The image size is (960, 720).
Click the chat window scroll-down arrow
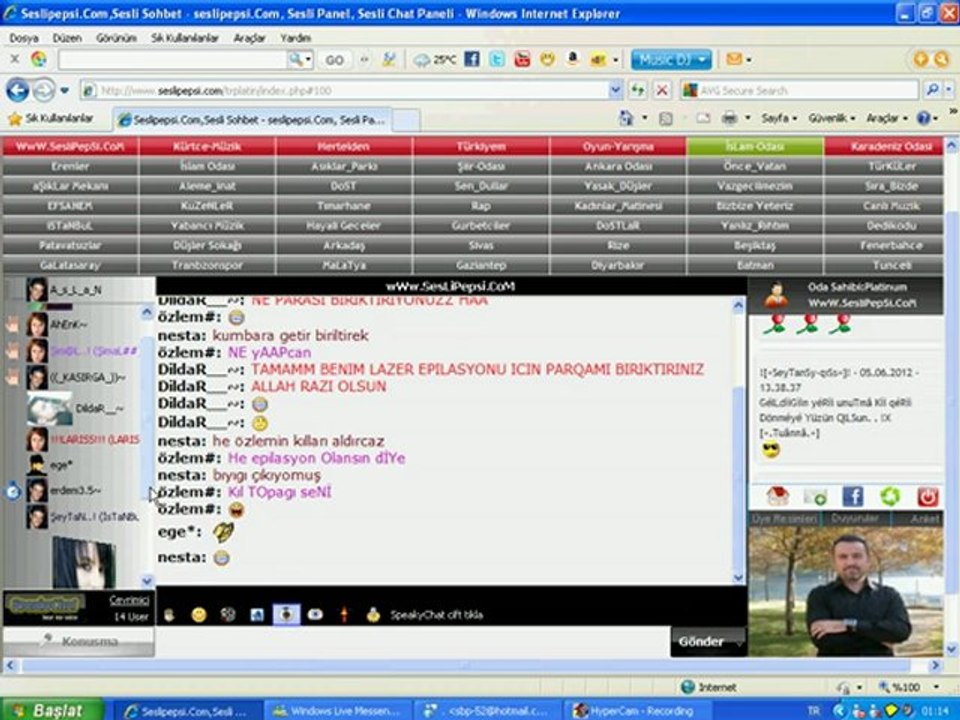pyautogui.click(x=738, y=577)
